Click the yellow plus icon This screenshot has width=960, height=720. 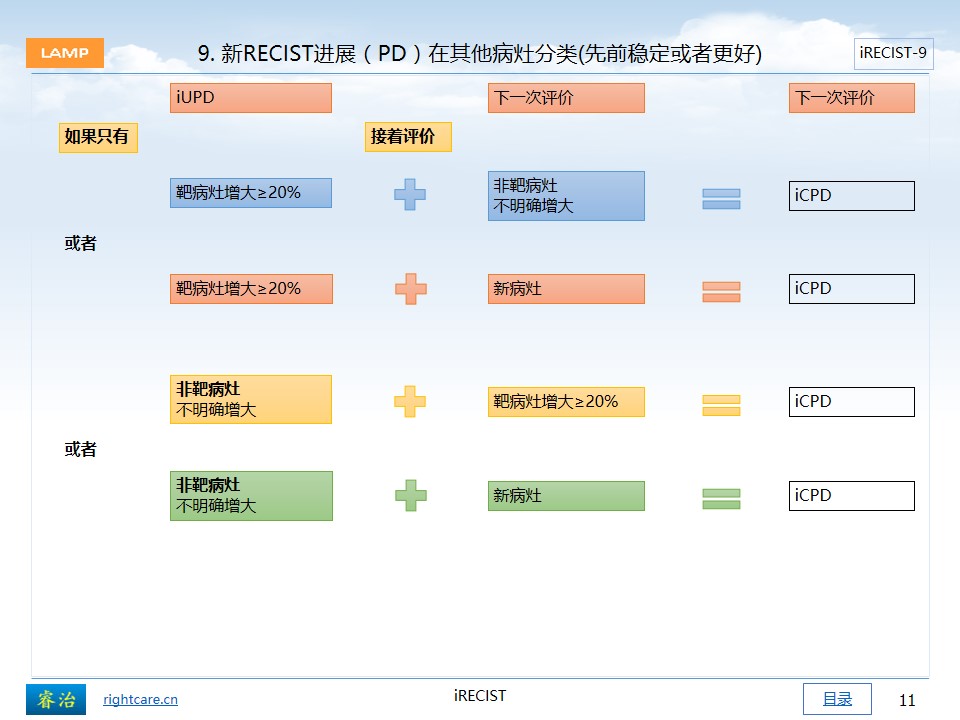pyautogui.click(x=410, y=402)
